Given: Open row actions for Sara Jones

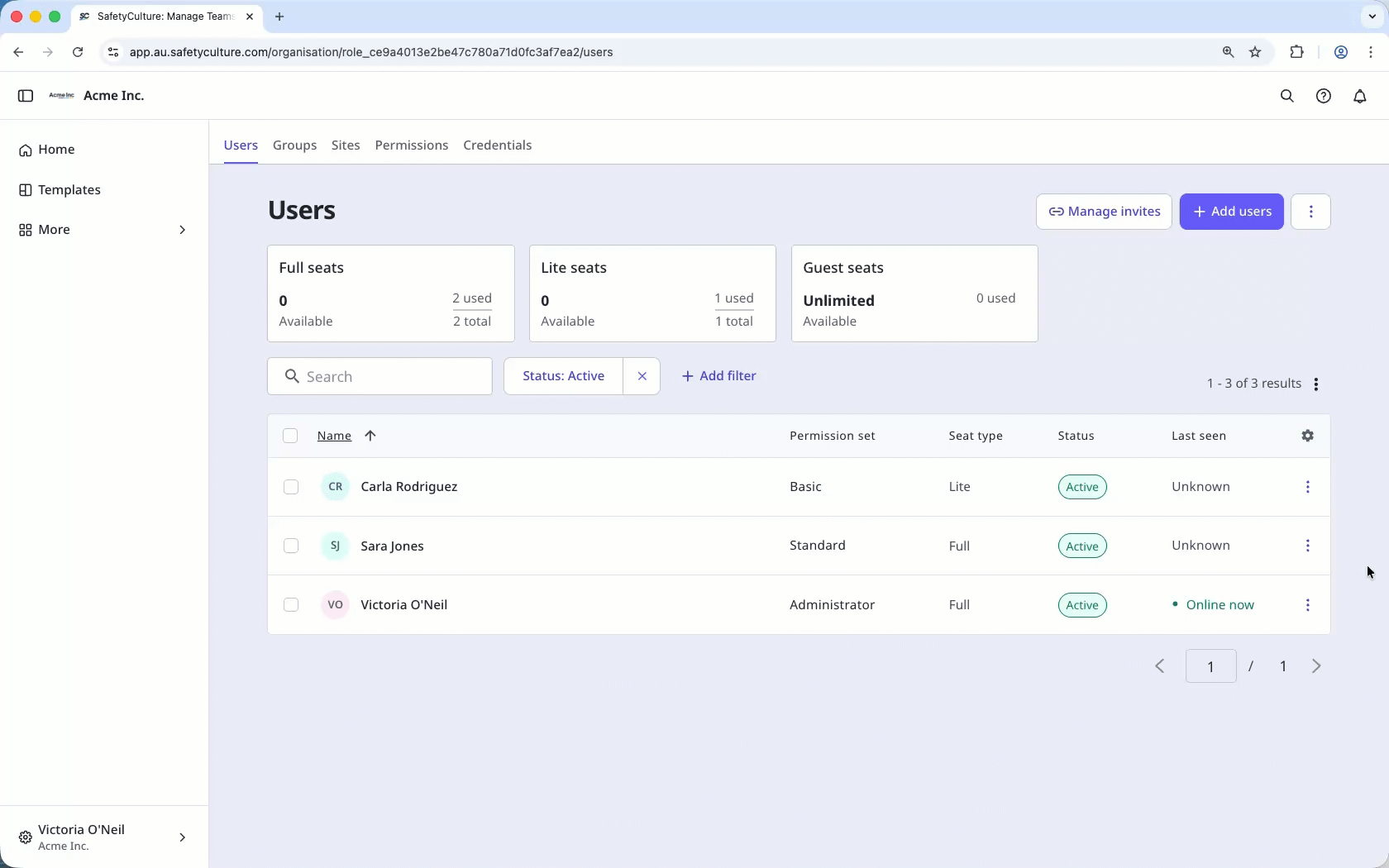Looking at the screenshot, I should pos(1308,546).
